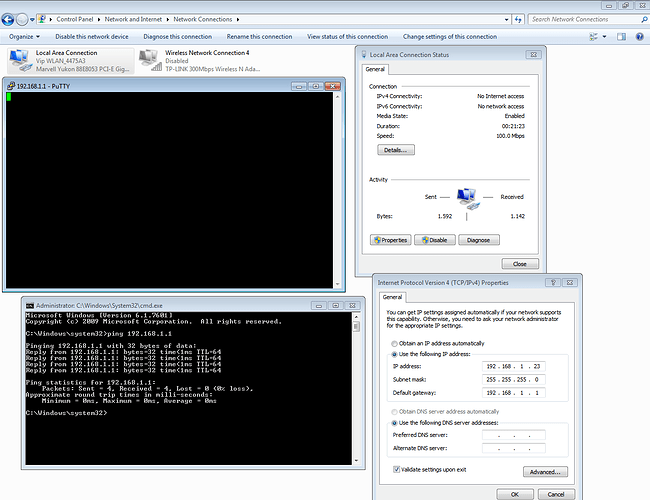Expand arrow after Network Connections breadcrumb

click(x=238, y=19)
